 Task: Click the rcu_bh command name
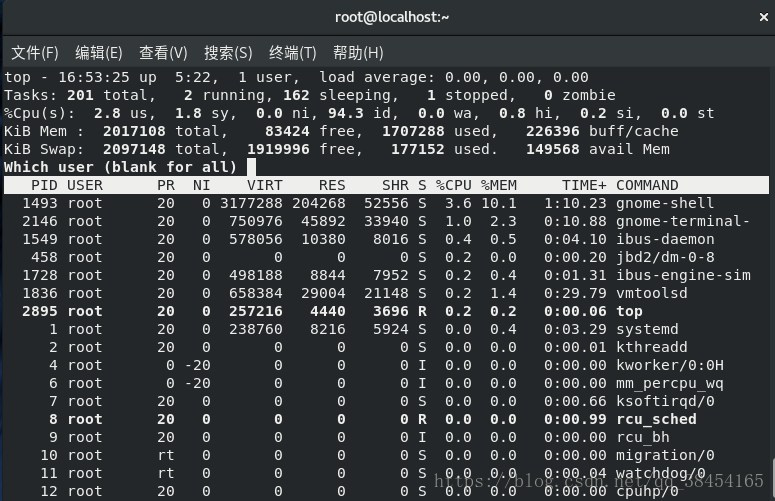pyautogui.click(x=643, y=437)
